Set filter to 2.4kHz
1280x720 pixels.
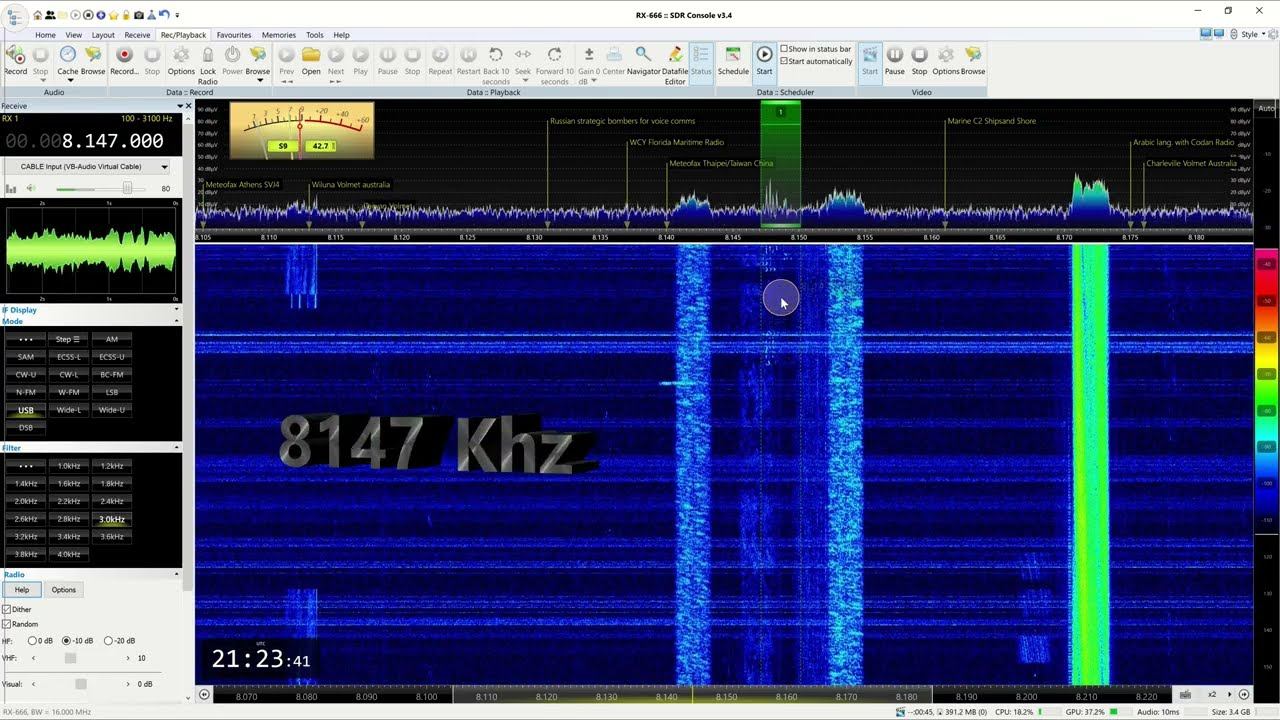point(112,501)
